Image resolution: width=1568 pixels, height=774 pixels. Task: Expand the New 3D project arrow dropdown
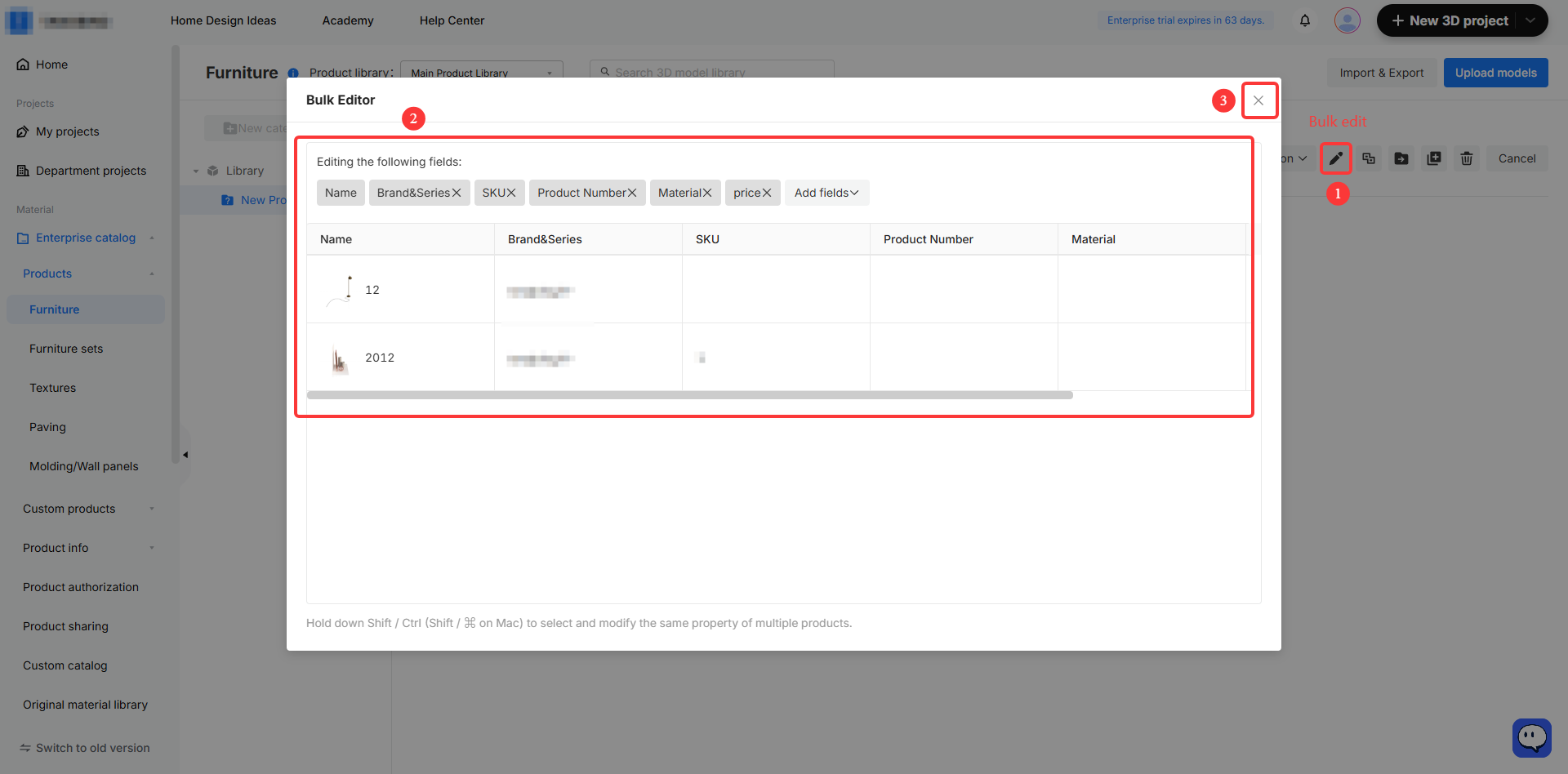coord(1531,20)
